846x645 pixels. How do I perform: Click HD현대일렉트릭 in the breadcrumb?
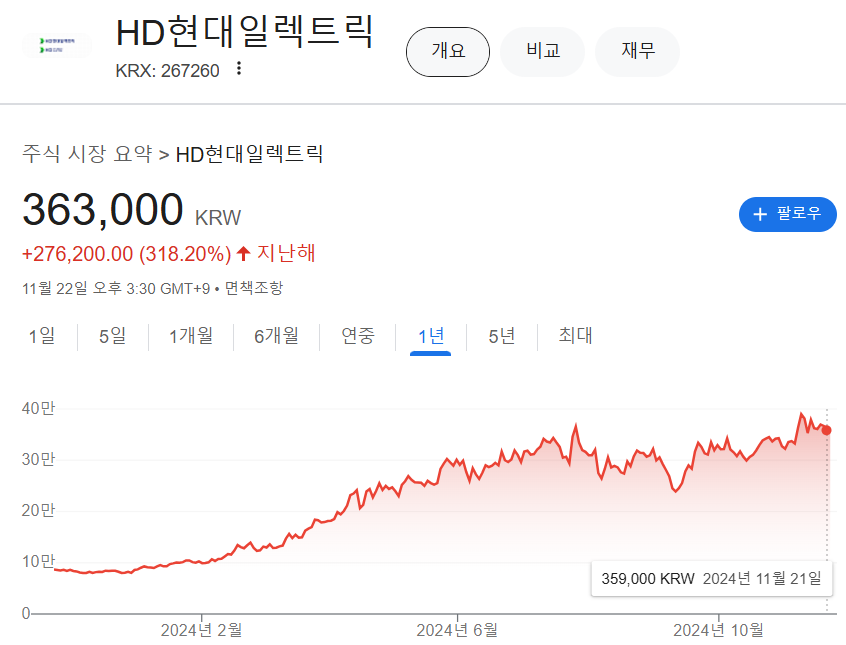click(249, 154)
